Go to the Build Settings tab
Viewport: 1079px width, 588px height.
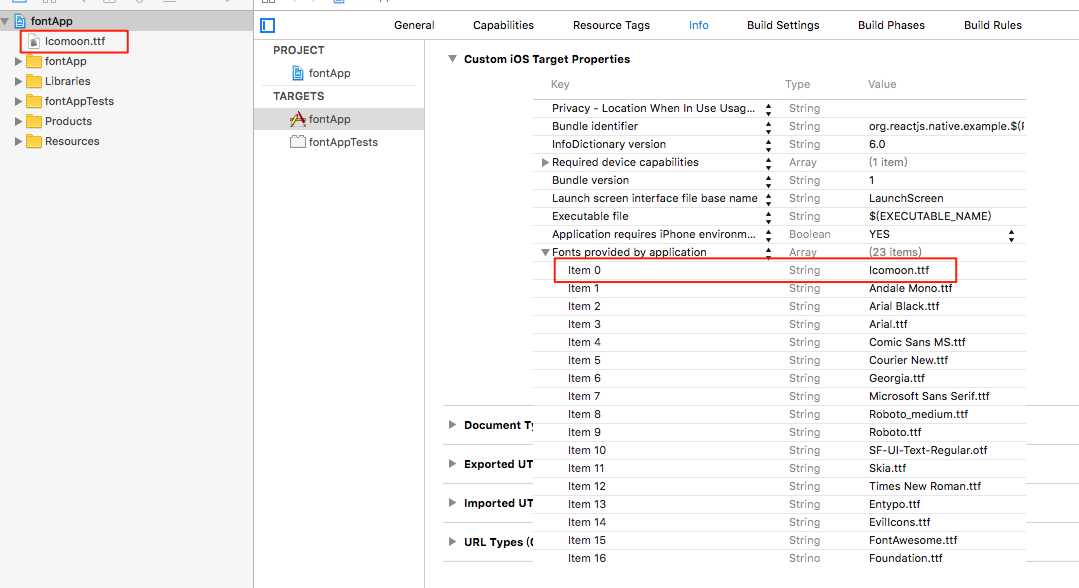click(x=783, y=25)
